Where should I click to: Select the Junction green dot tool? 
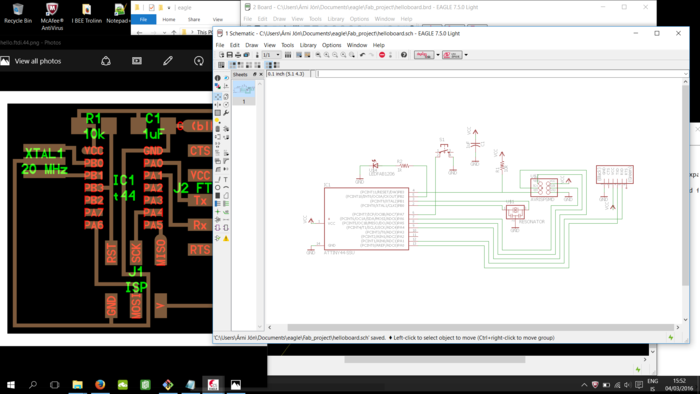[x=217, y=212]
